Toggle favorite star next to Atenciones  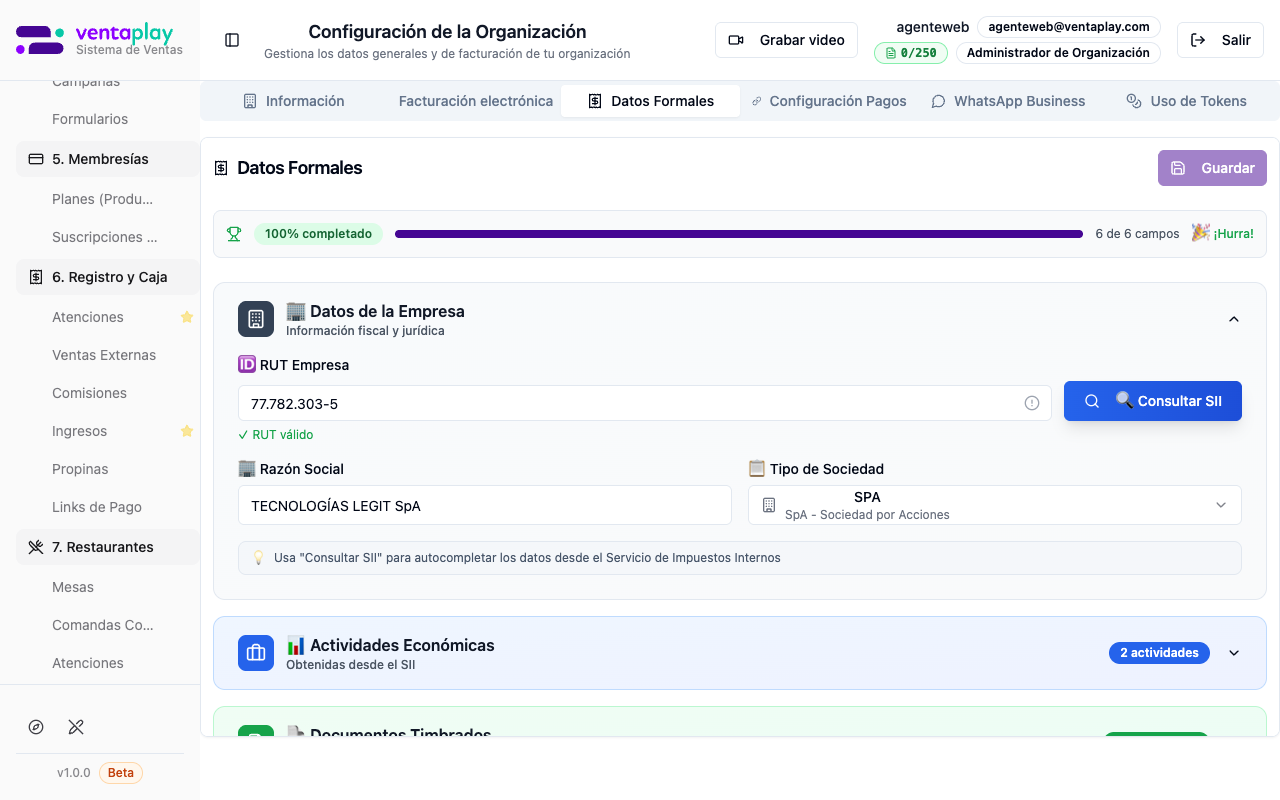coord(186,317)
